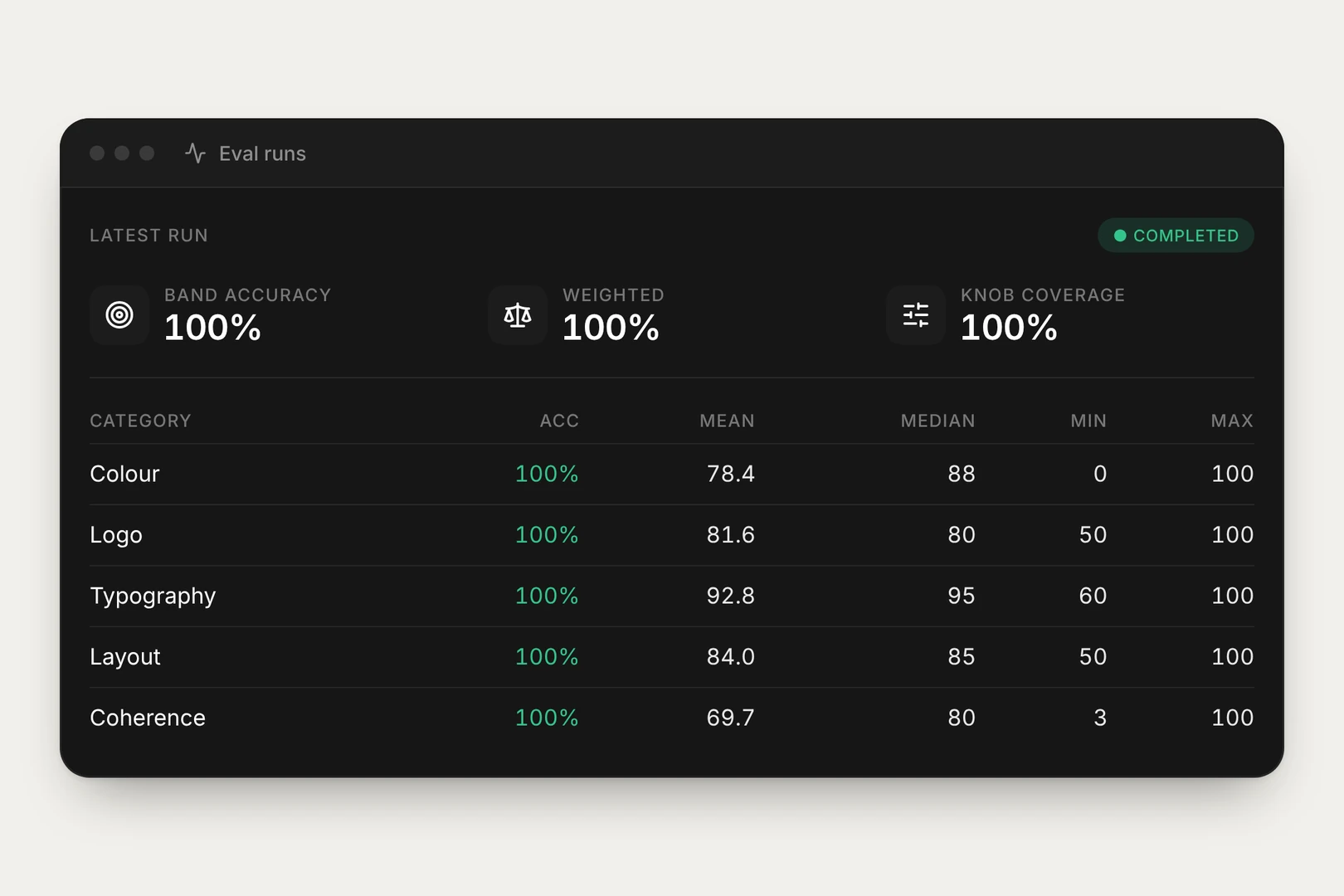The width and height of the screenshot is (1344, 896).
Task: Click the pulse icon beside Eval runs
Action: (195, 153)
